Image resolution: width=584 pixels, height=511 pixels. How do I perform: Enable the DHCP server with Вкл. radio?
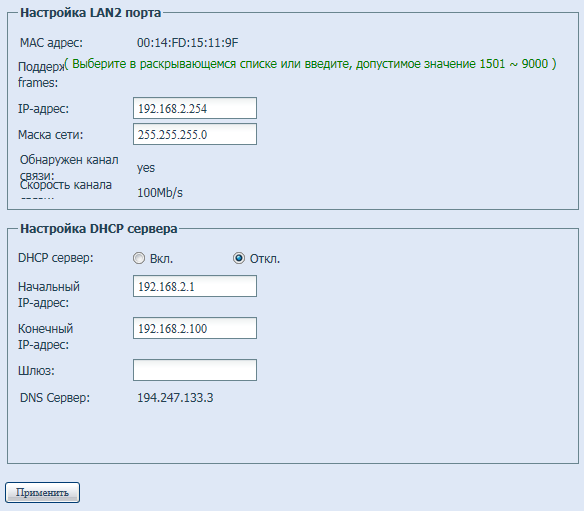click(x=139, y=258)
